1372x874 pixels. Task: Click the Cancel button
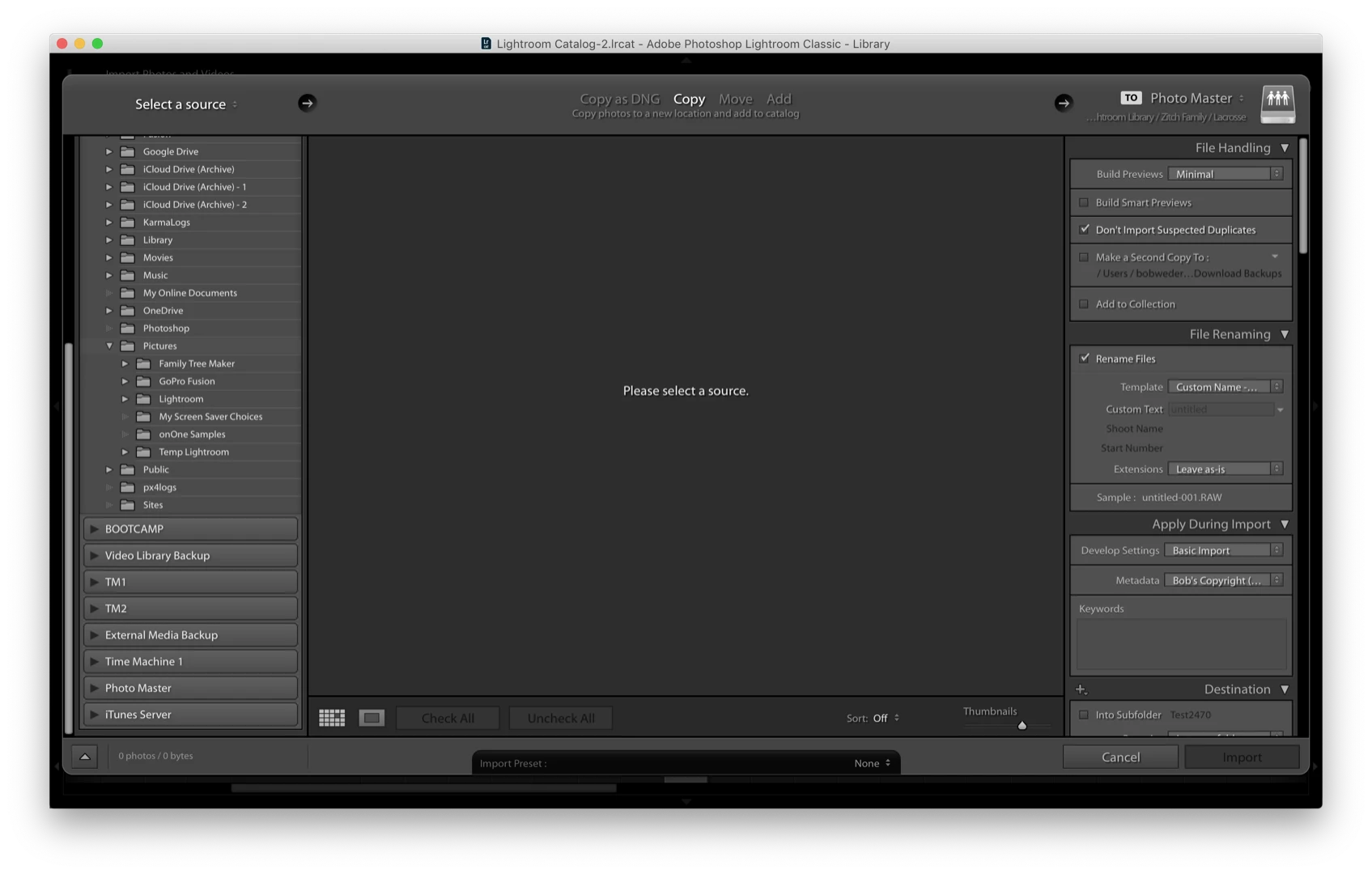point(1121,757)
